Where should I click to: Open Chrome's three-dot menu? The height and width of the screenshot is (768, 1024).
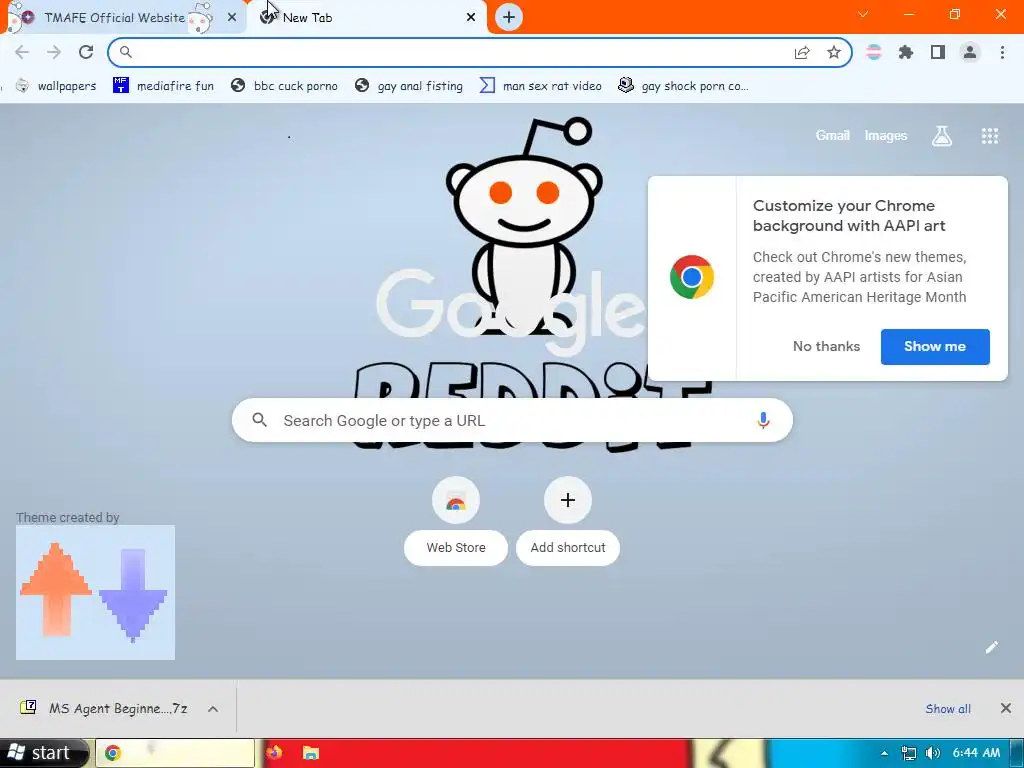1002,52
